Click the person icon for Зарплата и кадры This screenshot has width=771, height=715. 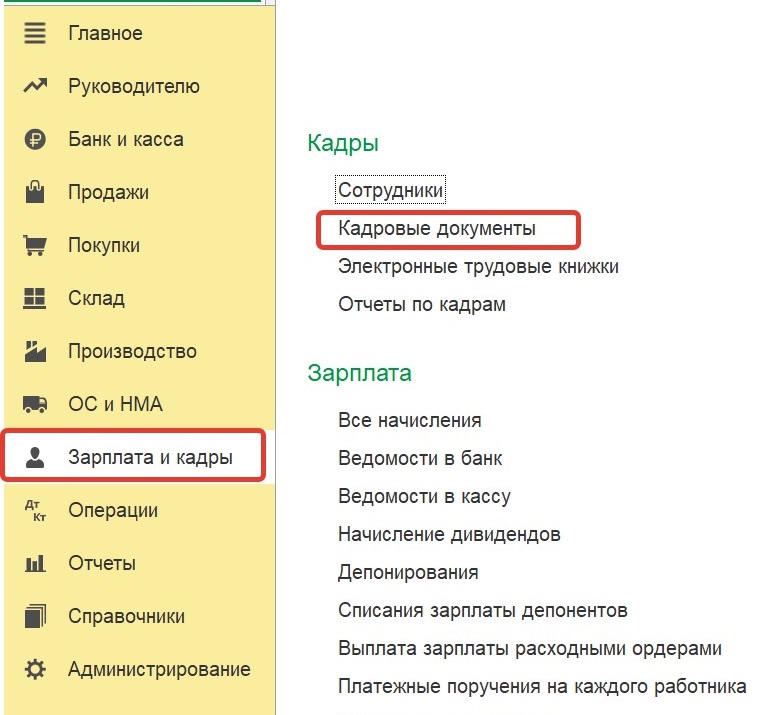click(35, 457)
